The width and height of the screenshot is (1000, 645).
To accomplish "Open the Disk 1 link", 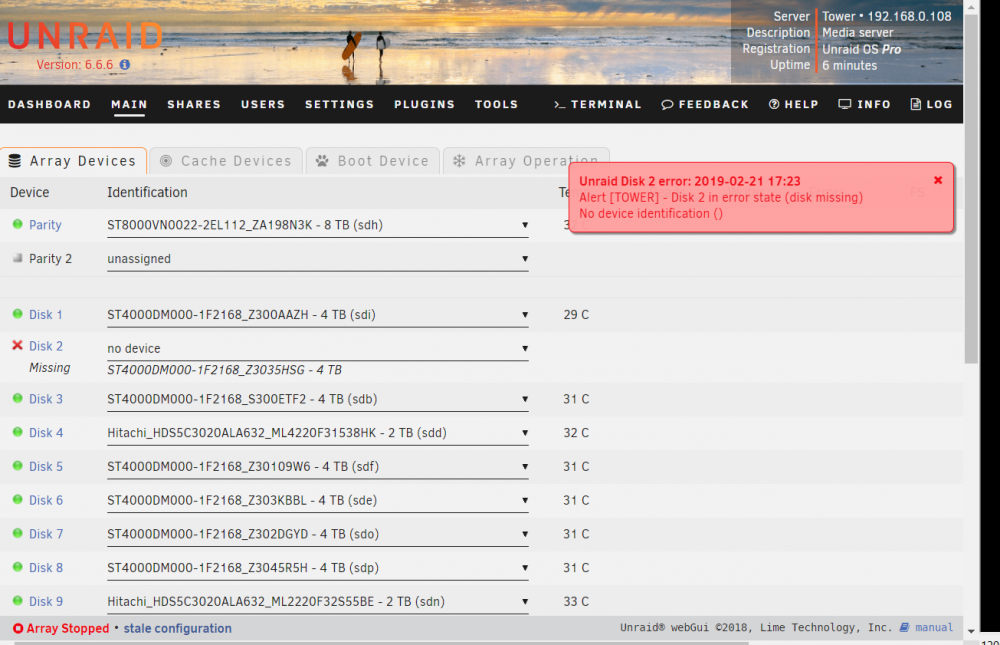I will [x=46, y=315].
